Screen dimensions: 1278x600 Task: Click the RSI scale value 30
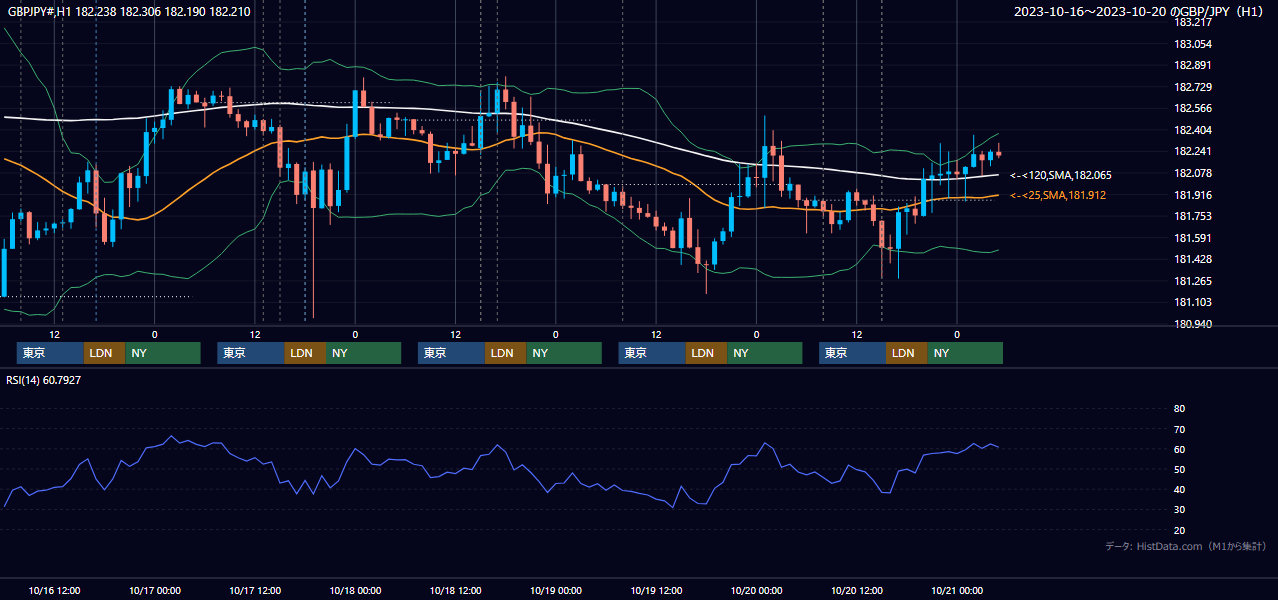[x=1179, y=510]
